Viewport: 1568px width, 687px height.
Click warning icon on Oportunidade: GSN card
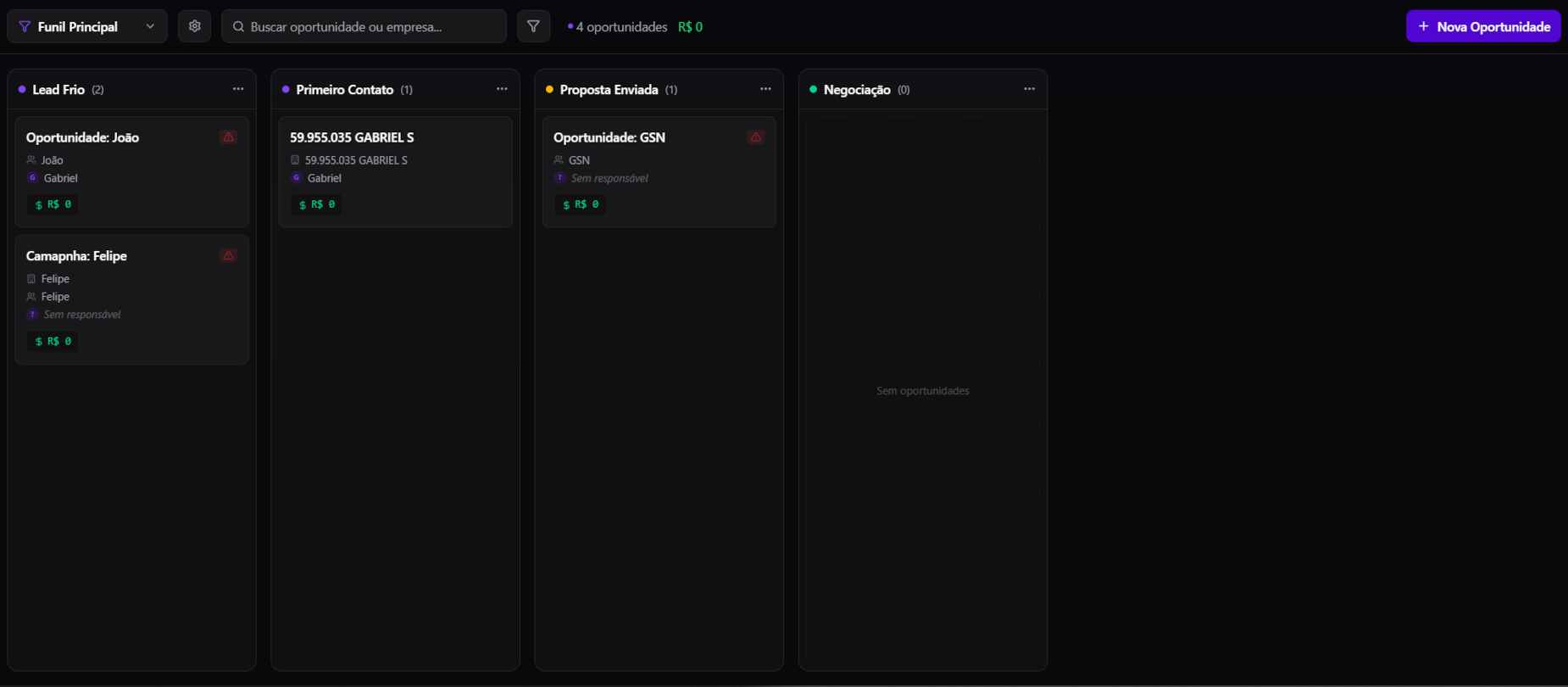point(755,137)
